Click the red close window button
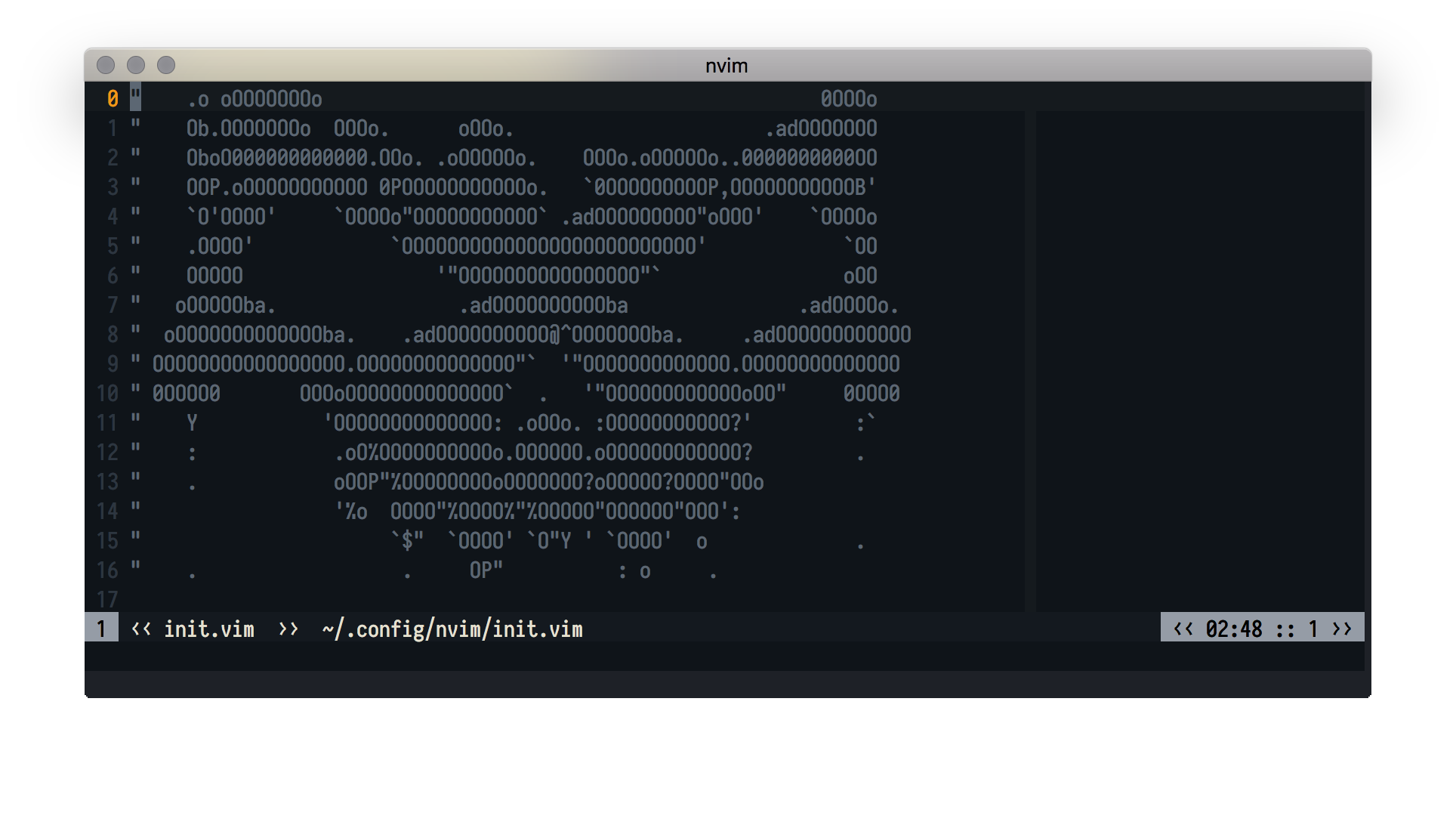The height and width of the screenshot is (819, 1456). coord(106,66)
